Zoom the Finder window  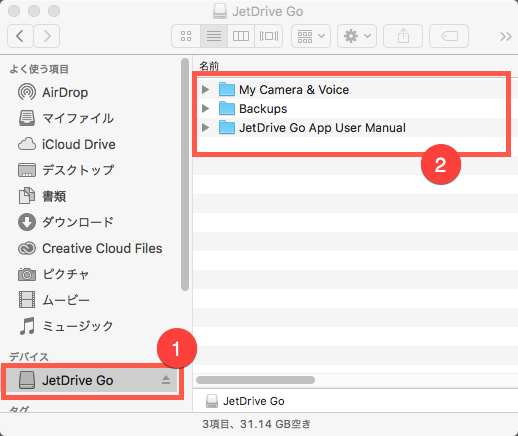tap(54, 11)
